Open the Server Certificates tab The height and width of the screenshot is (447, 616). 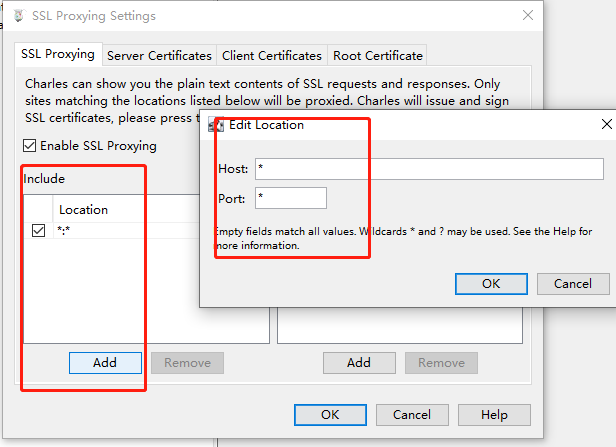coord(159,56)
